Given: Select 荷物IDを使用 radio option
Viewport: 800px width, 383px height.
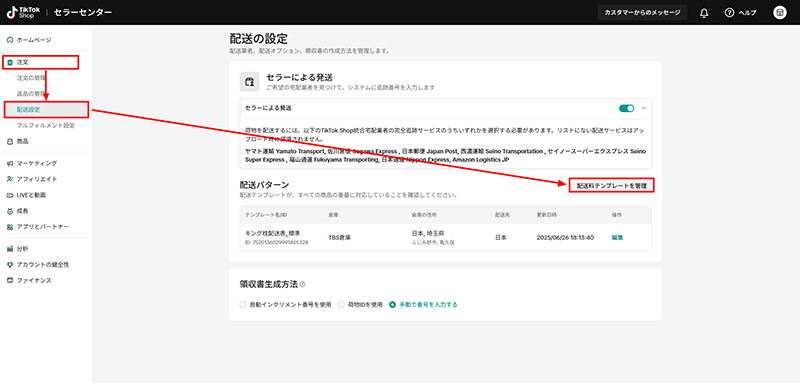Looking at the screenshot, I should [341, 305].
